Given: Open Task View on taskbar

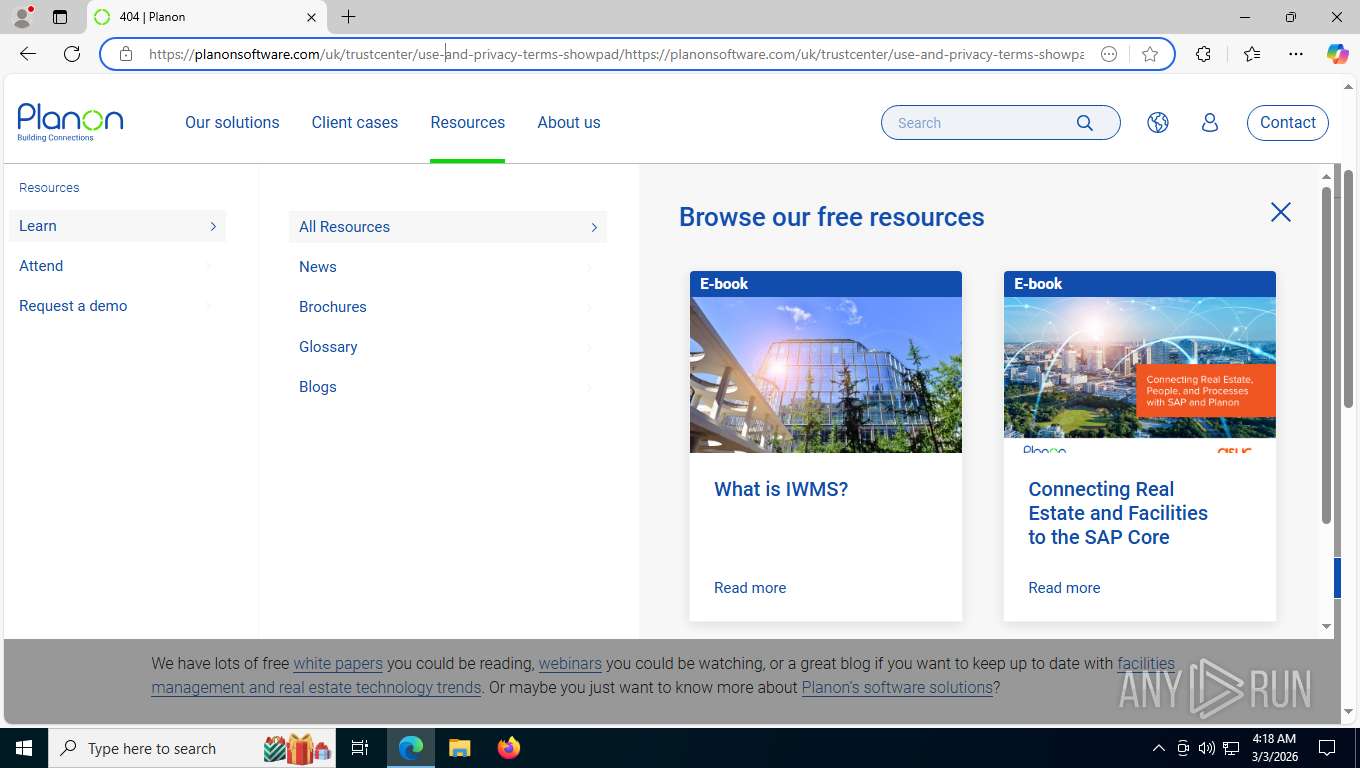Looking at the screenshot, I should (360, 748).
